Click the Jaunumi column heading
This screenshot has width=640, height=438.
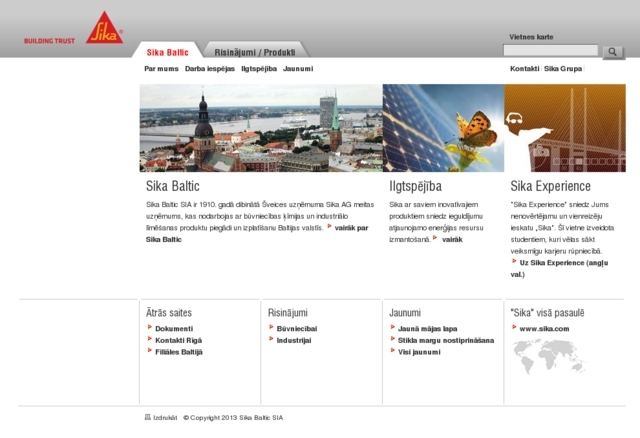404,313
